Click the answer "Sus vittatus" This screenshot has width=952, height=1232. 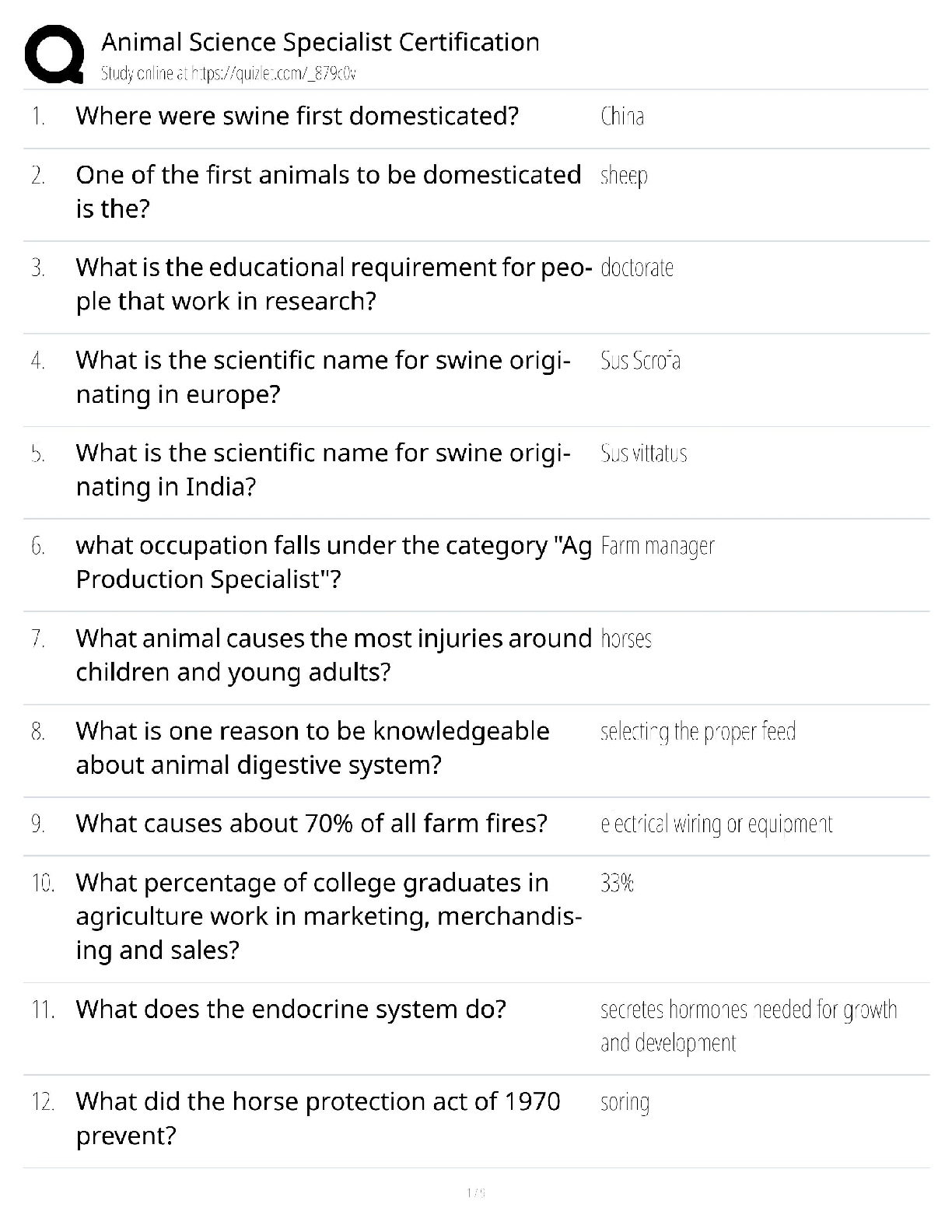pos(643,453)
